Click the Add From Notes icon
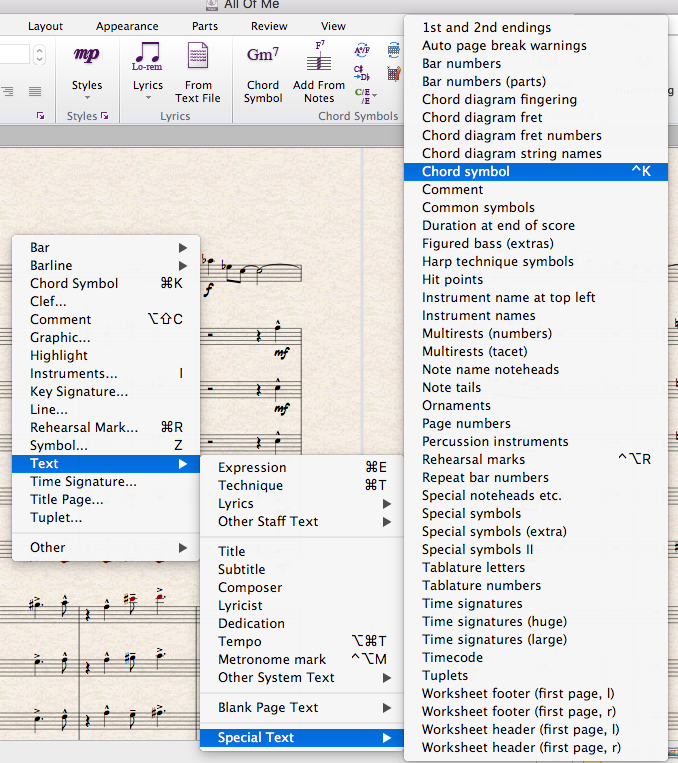 tap(319, 72)
